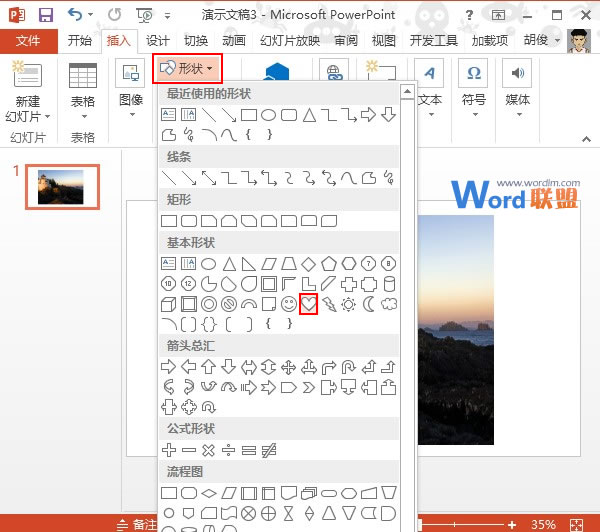The height and width of the screenshot is (532, 600).
Task: Collapse the ribbon with the chevron
Action: (x=587, y=139)
